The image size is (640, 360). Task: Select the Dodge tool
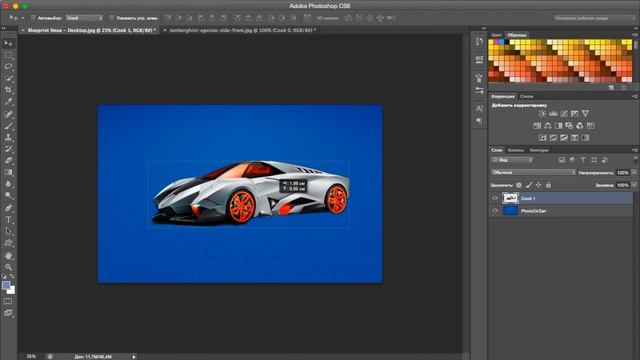pos(8,196)
